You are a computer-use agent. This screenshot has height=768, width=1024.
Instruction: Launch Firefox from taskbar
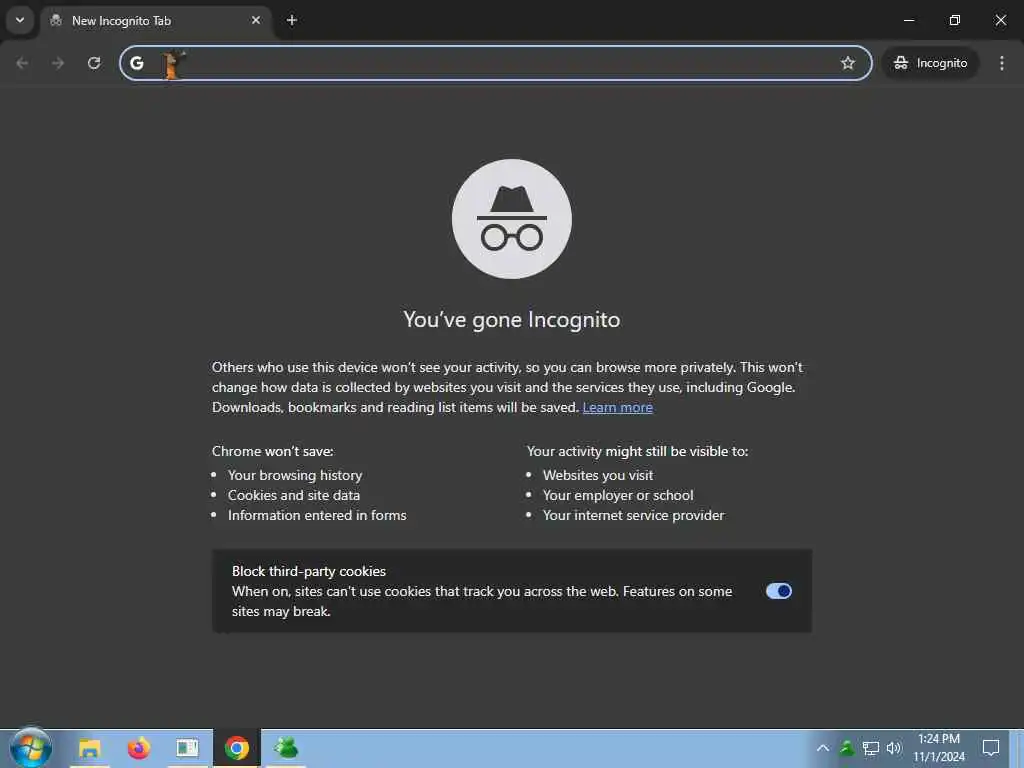point(138,748)
